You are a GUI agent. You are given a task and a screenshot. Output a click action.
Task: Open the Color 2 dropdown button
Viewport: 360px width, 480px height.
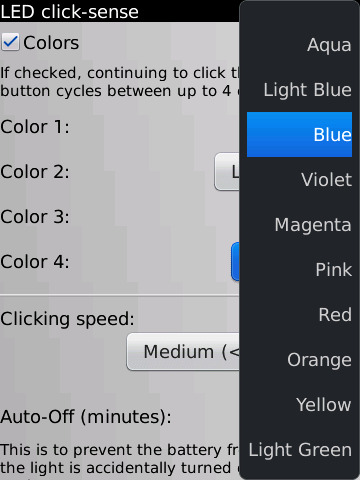[x=227, y=172]
